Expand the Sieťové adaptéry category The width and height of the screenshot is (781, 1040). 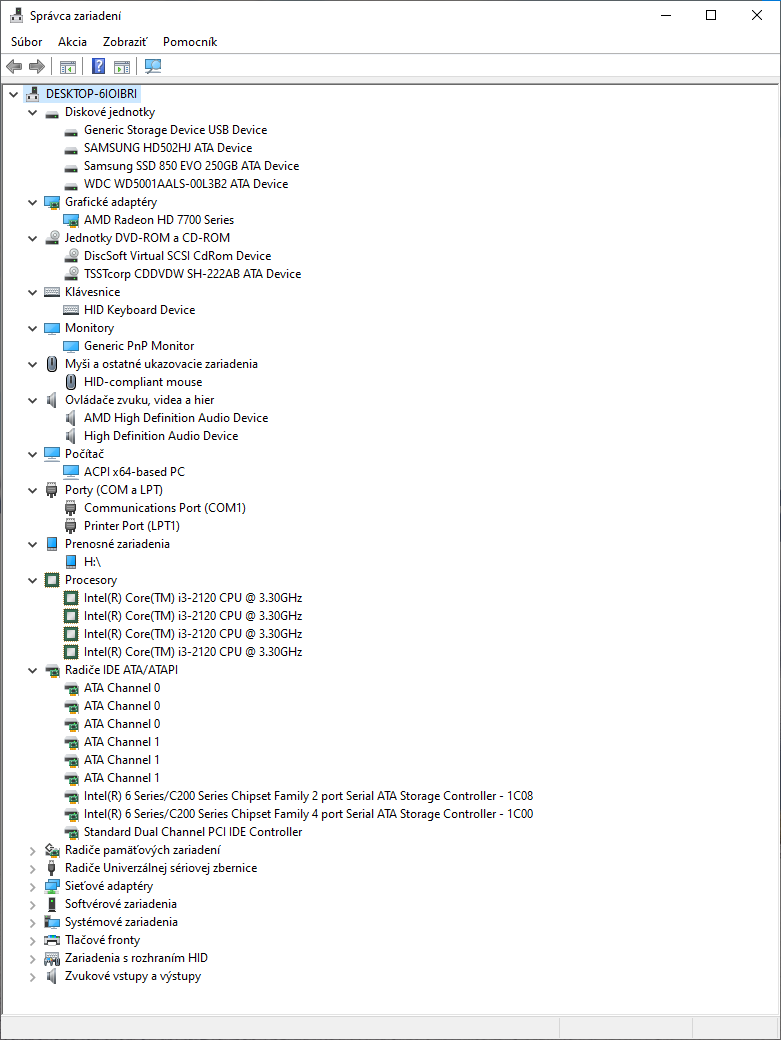[32, 886]
